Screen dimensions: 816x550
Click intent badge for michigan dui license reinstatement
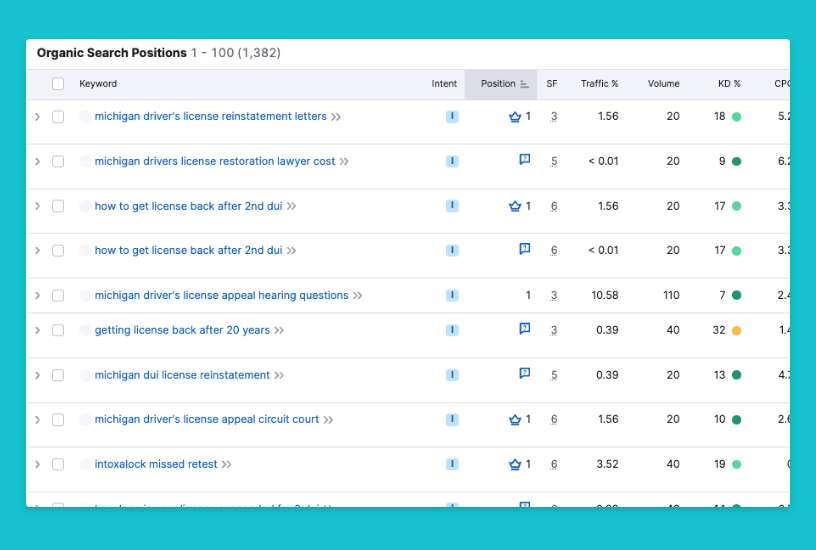452,375
